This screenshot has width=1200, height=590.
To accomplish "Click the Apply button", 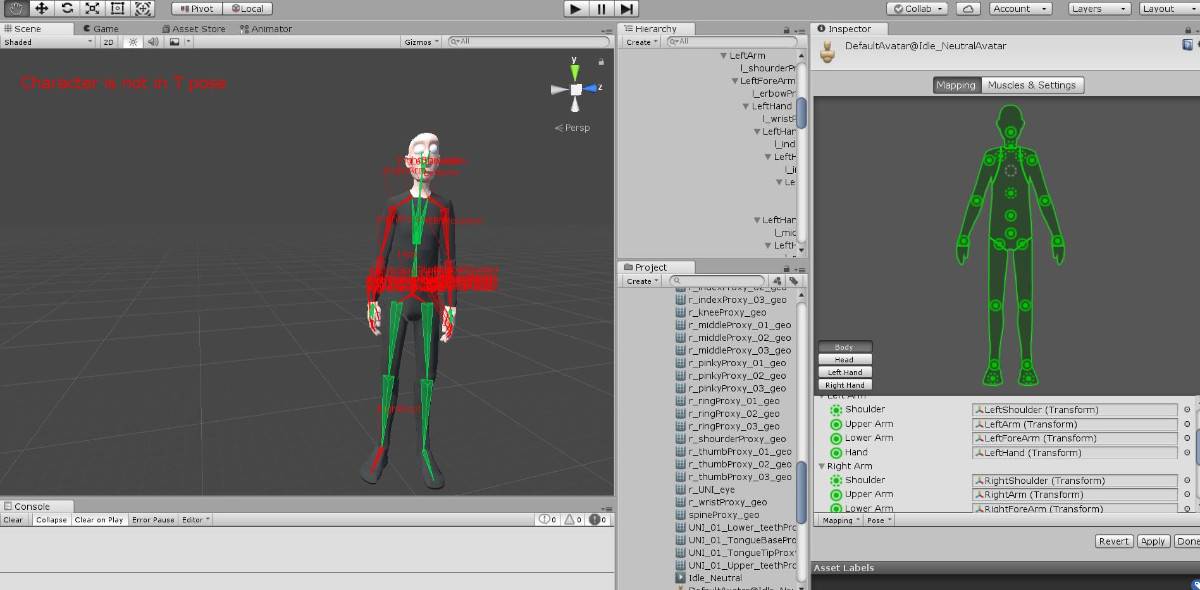I will coord(1153,541).
